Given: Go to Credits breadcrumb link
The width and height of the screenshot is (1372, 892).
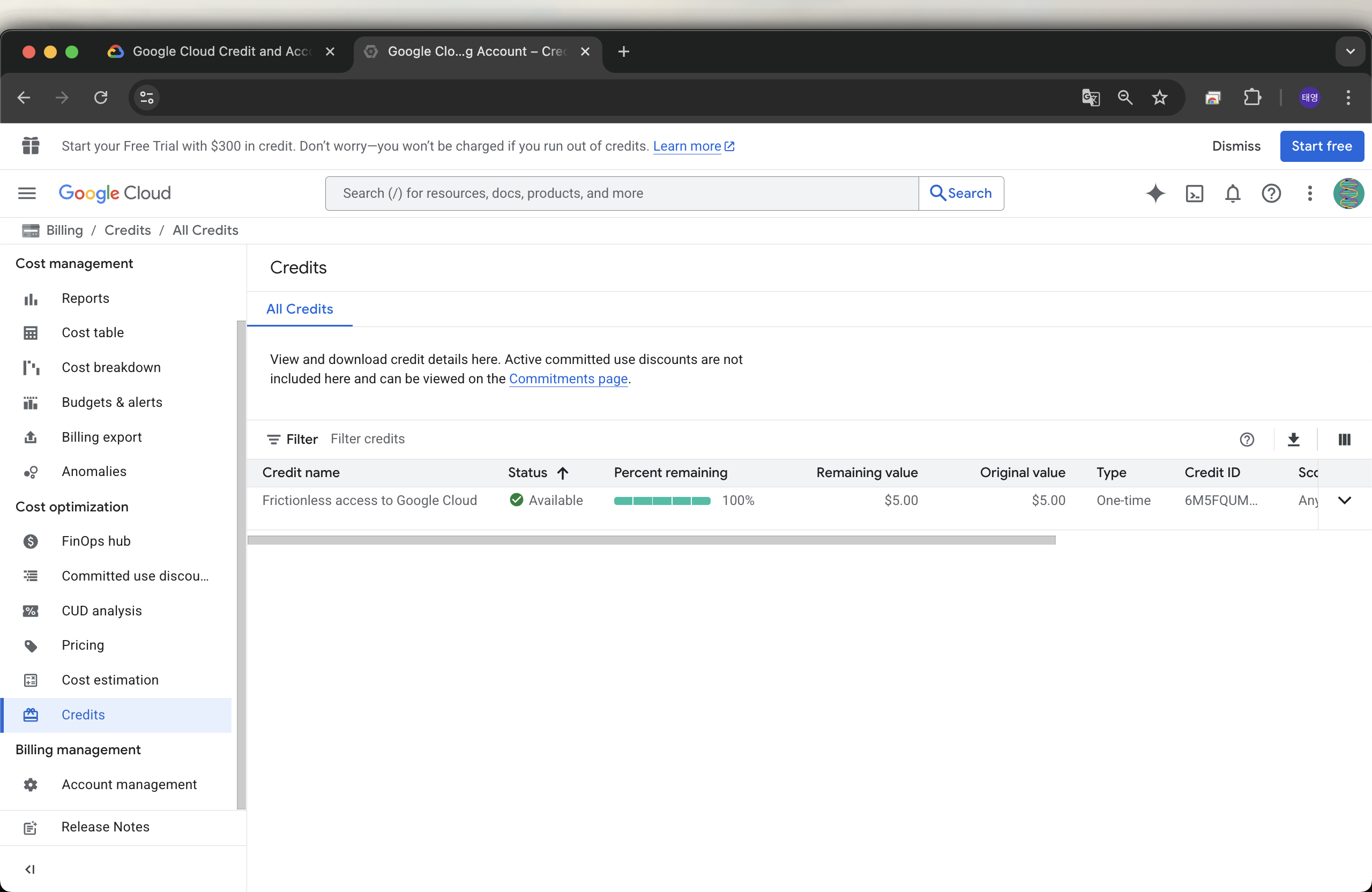Looking at the screenshot, I should [128, 230].
